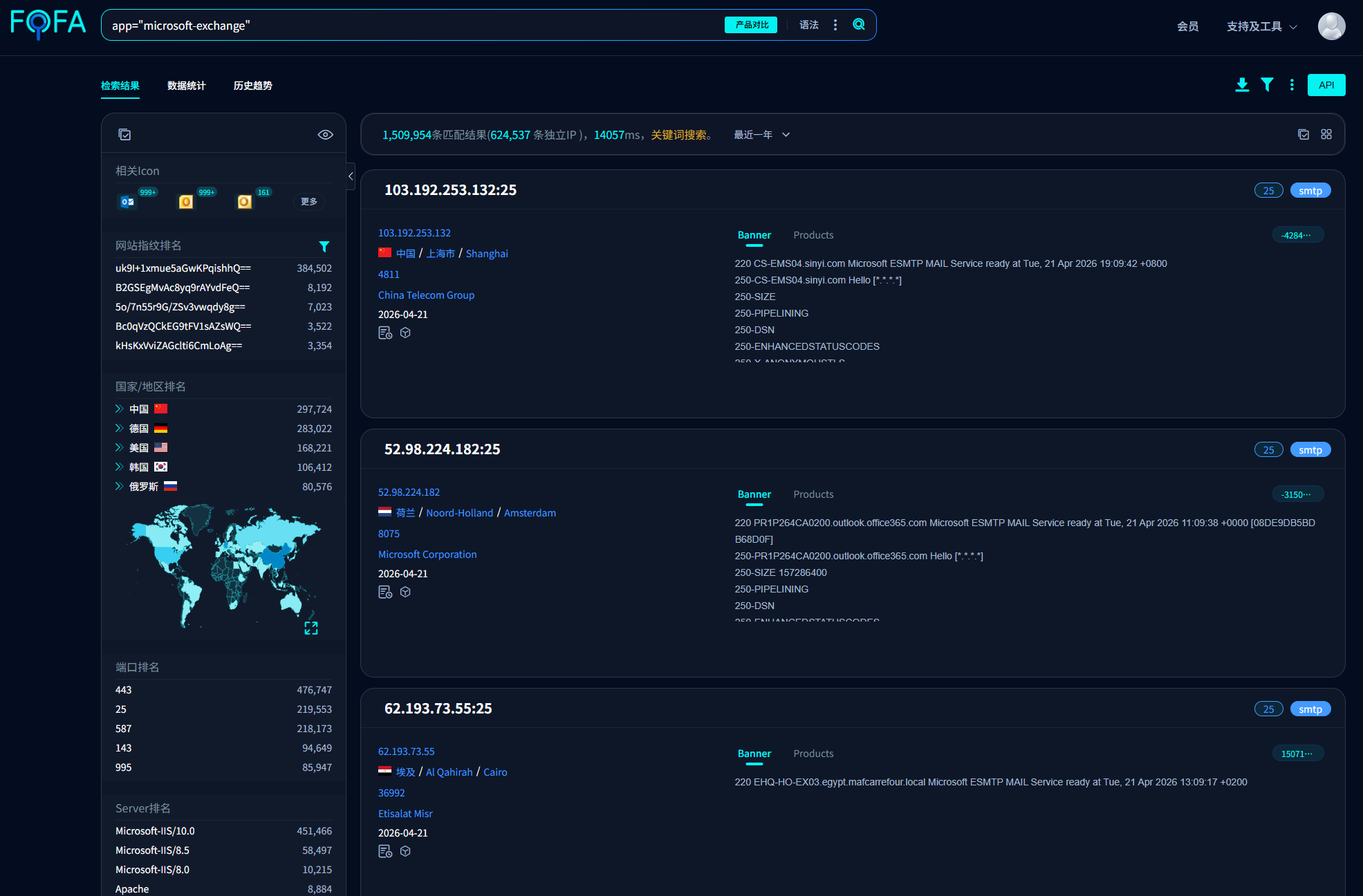Image resolution: width=1363 pixels, height=896 pixels.
Task: Click the search magnifier icon
Action: tap(859, 25)
